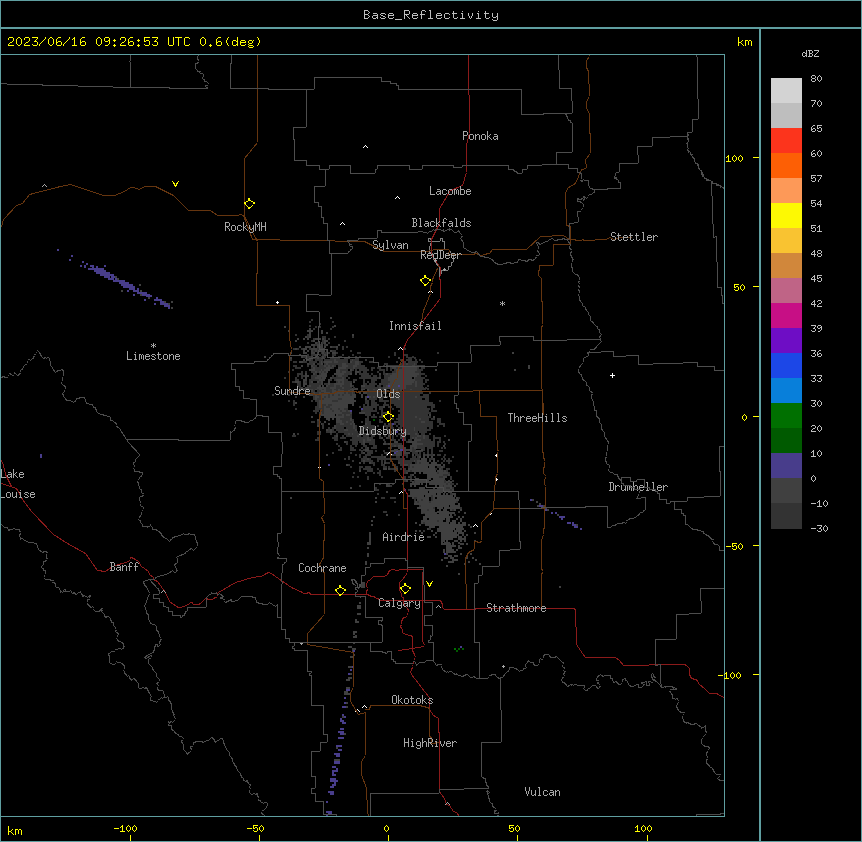Click the Lake Louise label
The height and width of the screenshot is (842, 862).
tap(18, 484)
